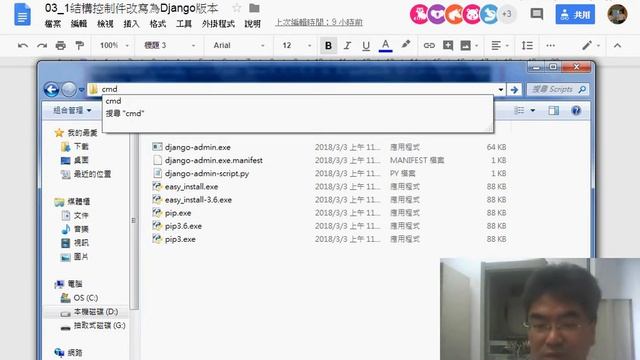Open the Google account avatar
Image resolution: width=640 pixels, height=360 pixels.
pyautogui.click(x=617, y=14)
